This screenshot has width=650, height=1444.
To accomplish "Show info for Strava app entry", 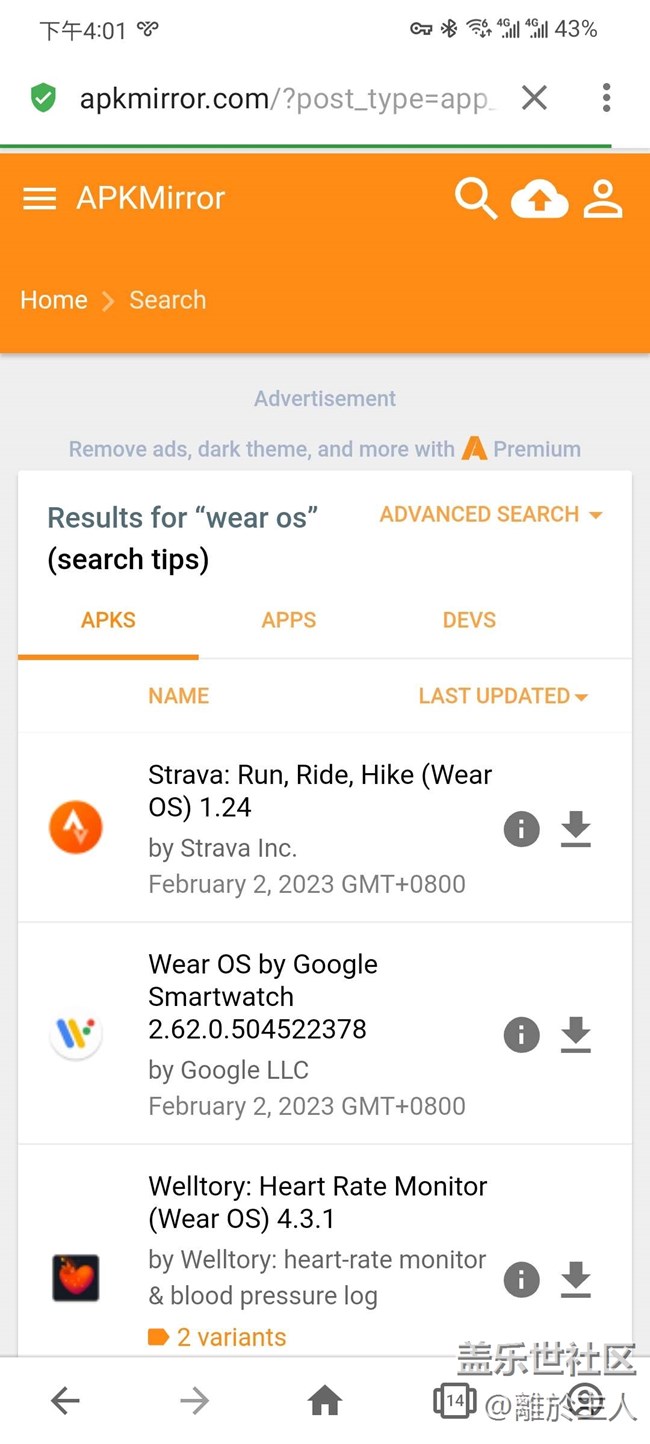I will (x=521, y=829).
